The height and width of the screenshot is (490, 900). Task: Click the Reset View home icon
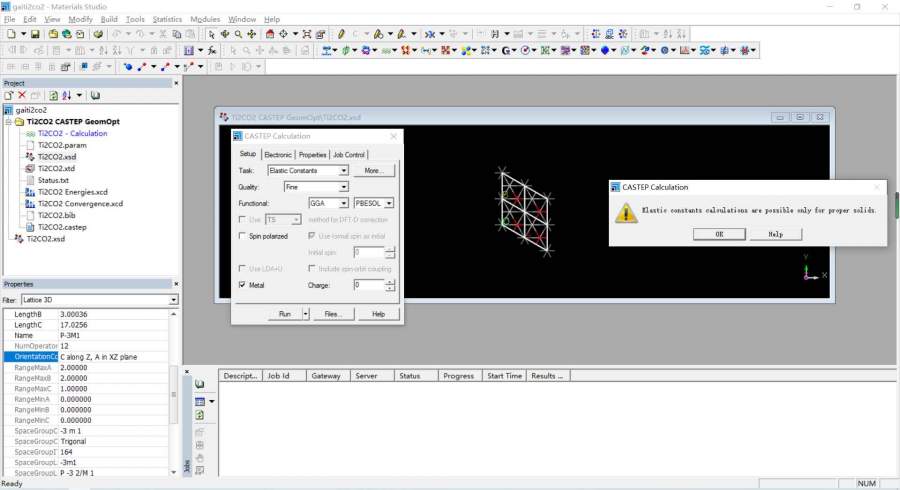270,34
